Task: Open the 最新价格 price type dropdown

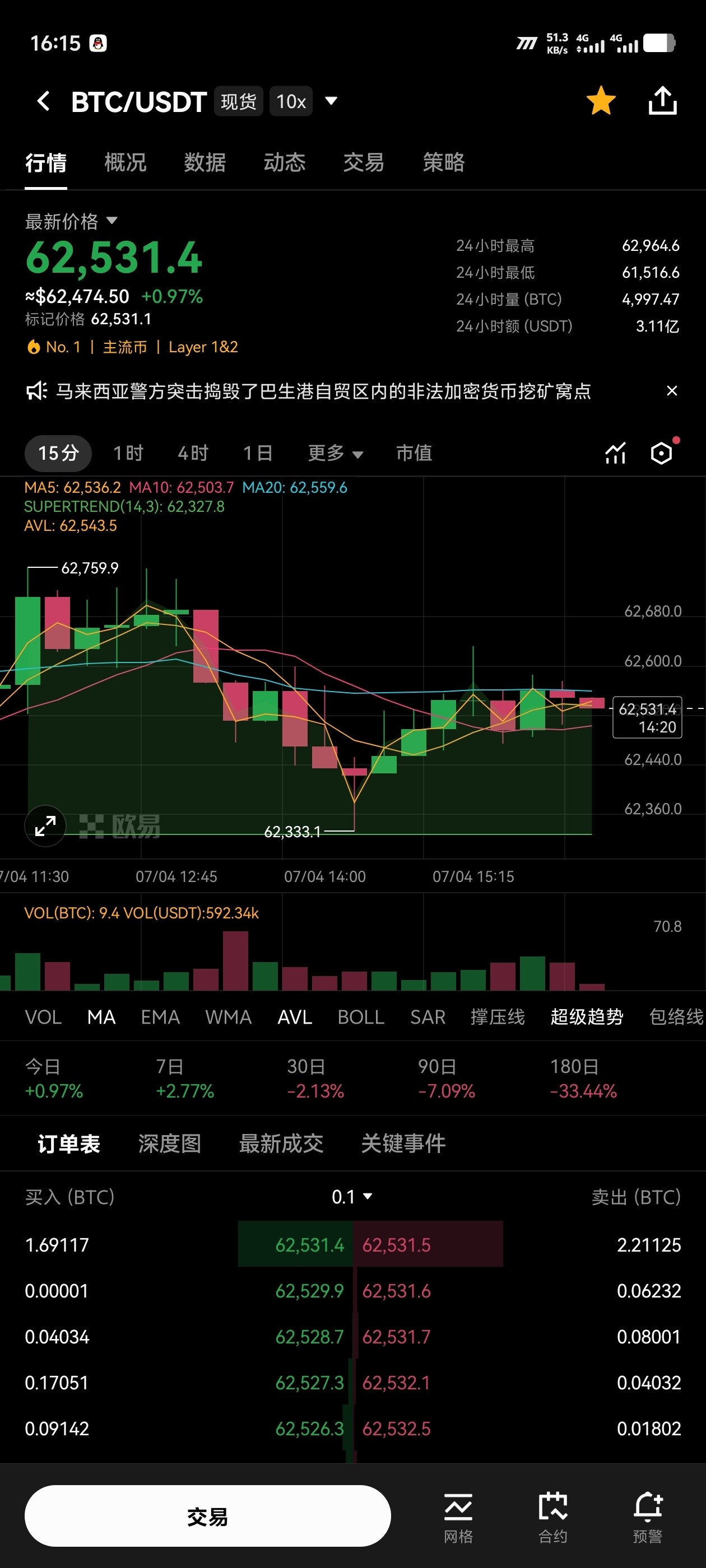Action: [x=71, y=221]
